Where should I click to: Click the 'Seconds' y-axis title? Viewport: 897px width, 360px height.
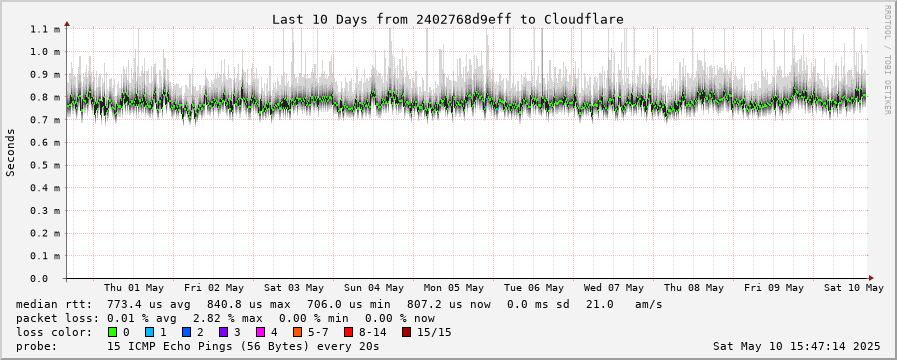10,152
